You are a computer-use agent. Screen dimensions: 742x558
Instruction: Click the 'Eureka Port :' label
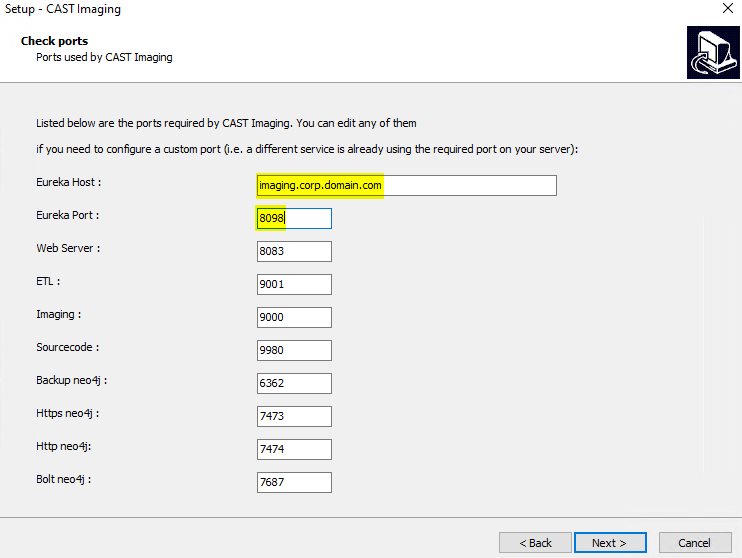click(68, 215)
